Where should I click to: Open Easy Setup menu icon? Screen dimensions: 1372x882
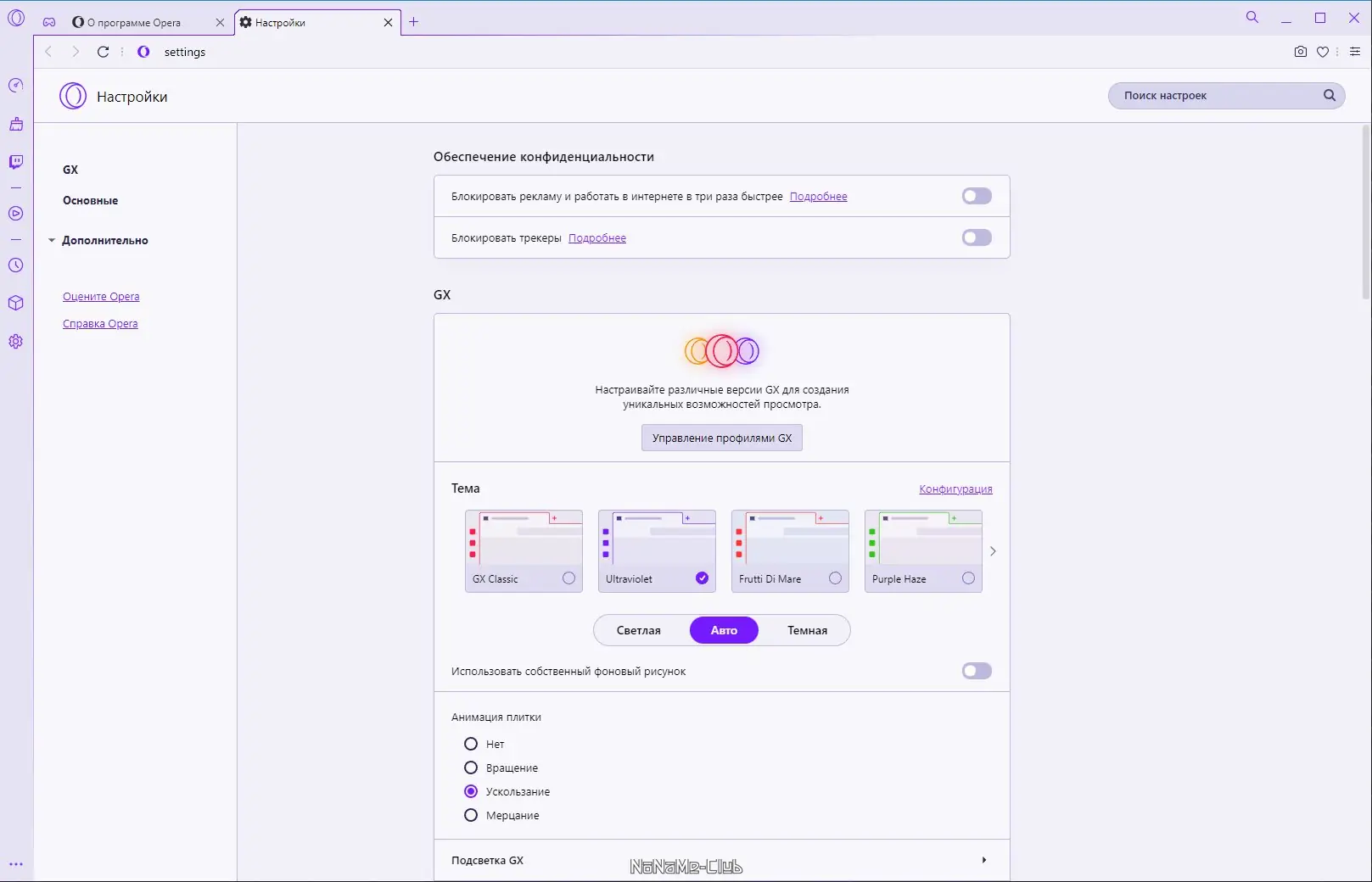coord(1355,52)
